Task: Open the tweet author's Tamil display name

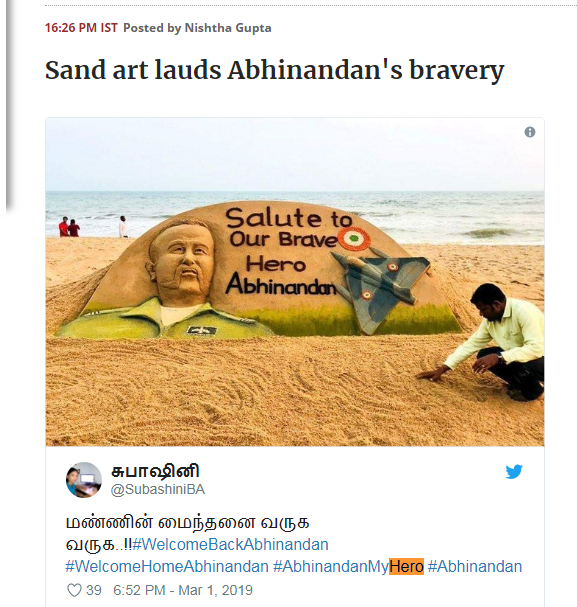Action: click(155, 471)
